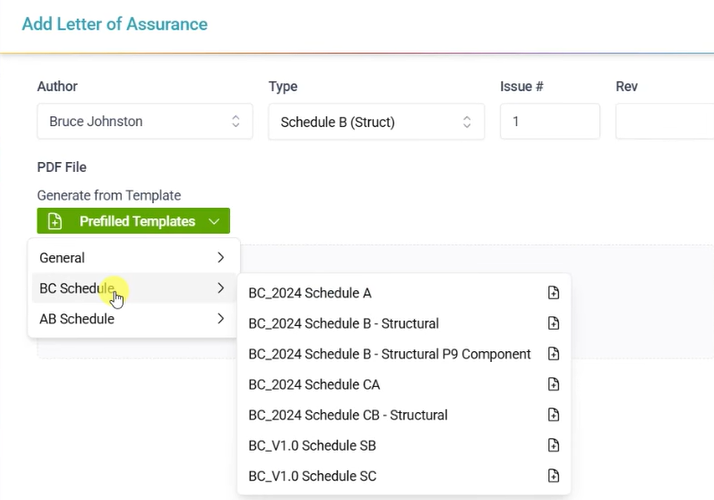Viewport: 714px width, 500px height.
Task: Expand the General templates submenu
Action: tap(133, 258)
